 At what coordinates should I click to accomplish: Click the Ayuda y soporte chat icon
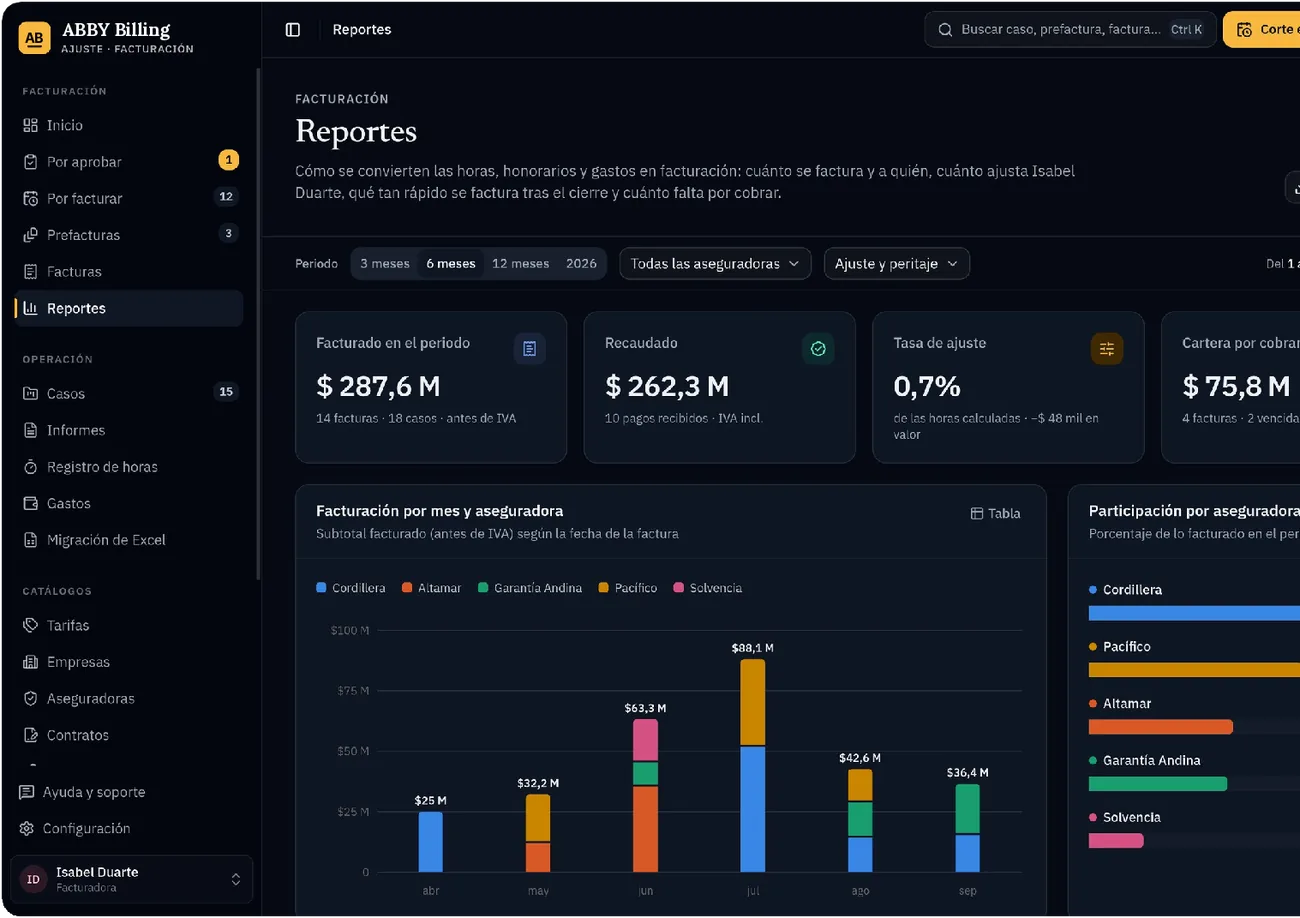(26, 792)
